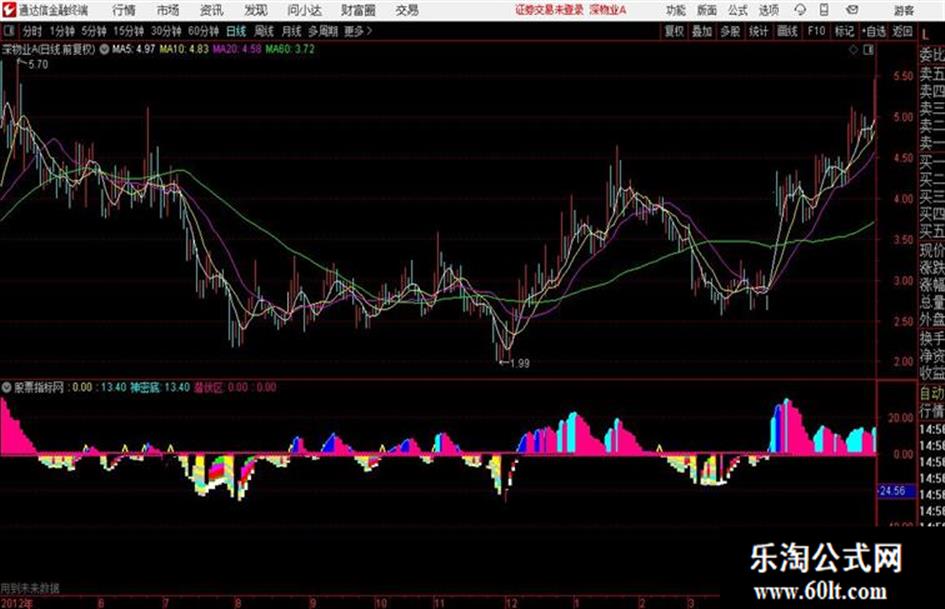Click the 1.99 low price marker

pyautogui.click(x=519, y=363)
